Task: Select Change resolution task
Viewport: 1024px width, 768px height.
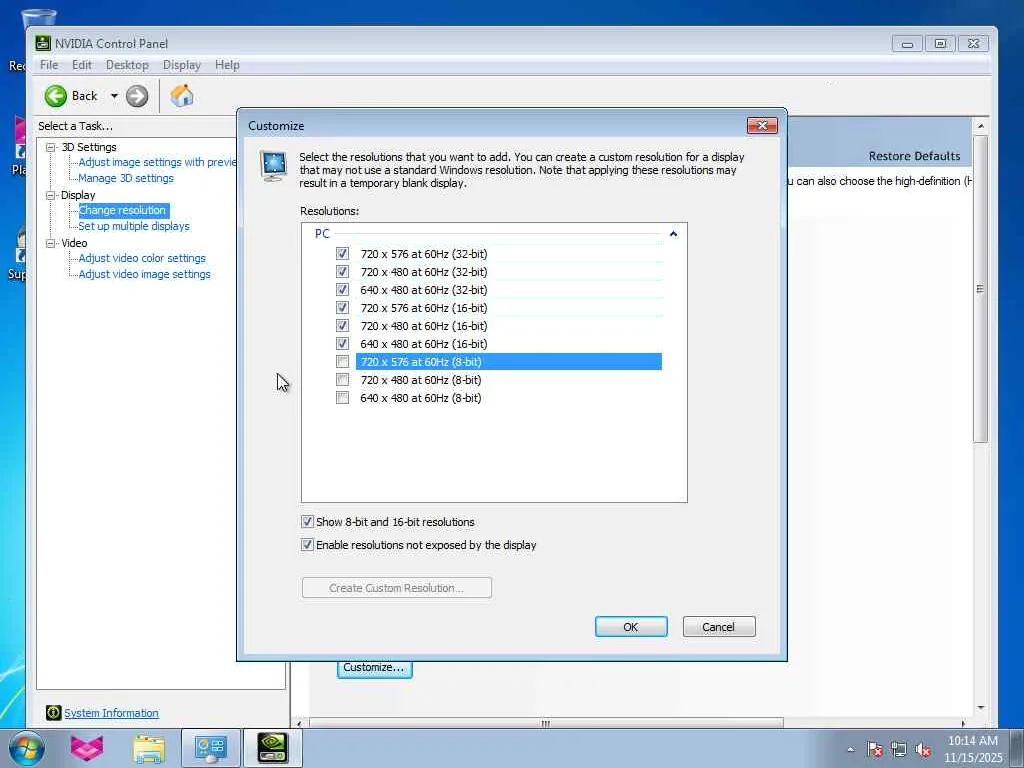Action: click(123, 210)
